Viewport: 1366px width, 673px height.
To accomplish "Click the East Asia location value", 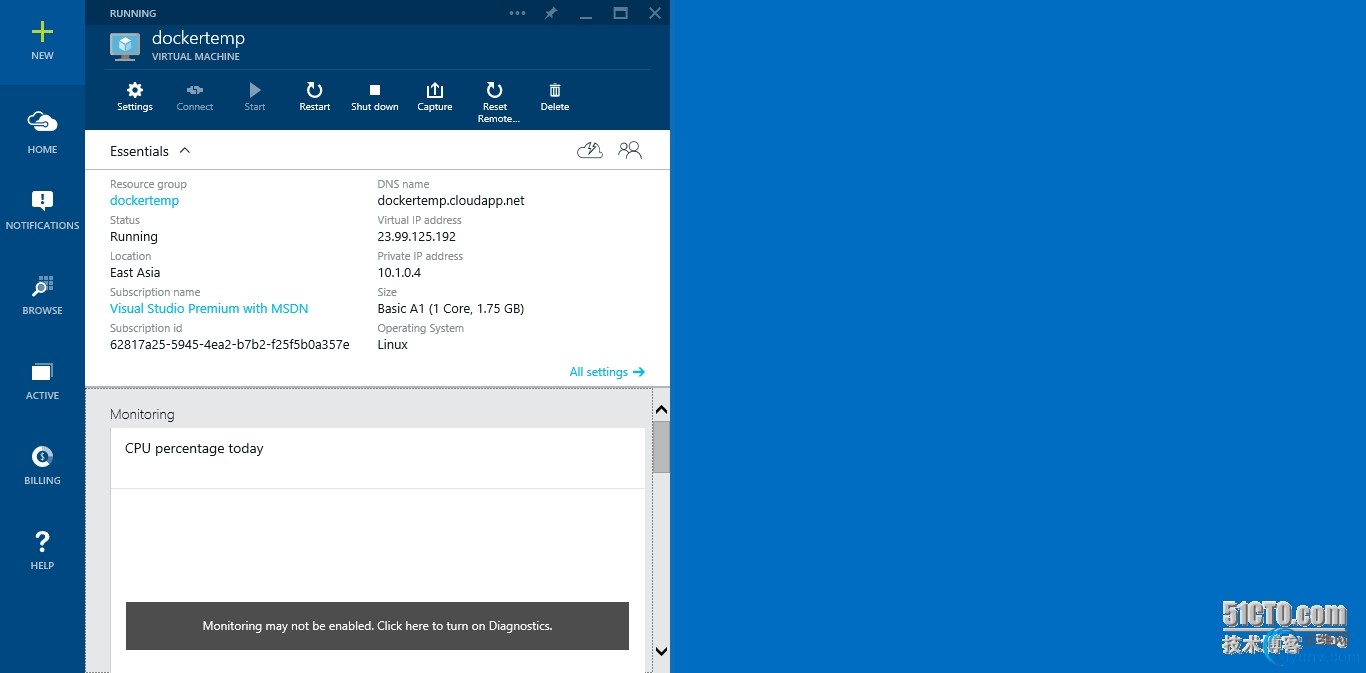I will coord(135,272).
